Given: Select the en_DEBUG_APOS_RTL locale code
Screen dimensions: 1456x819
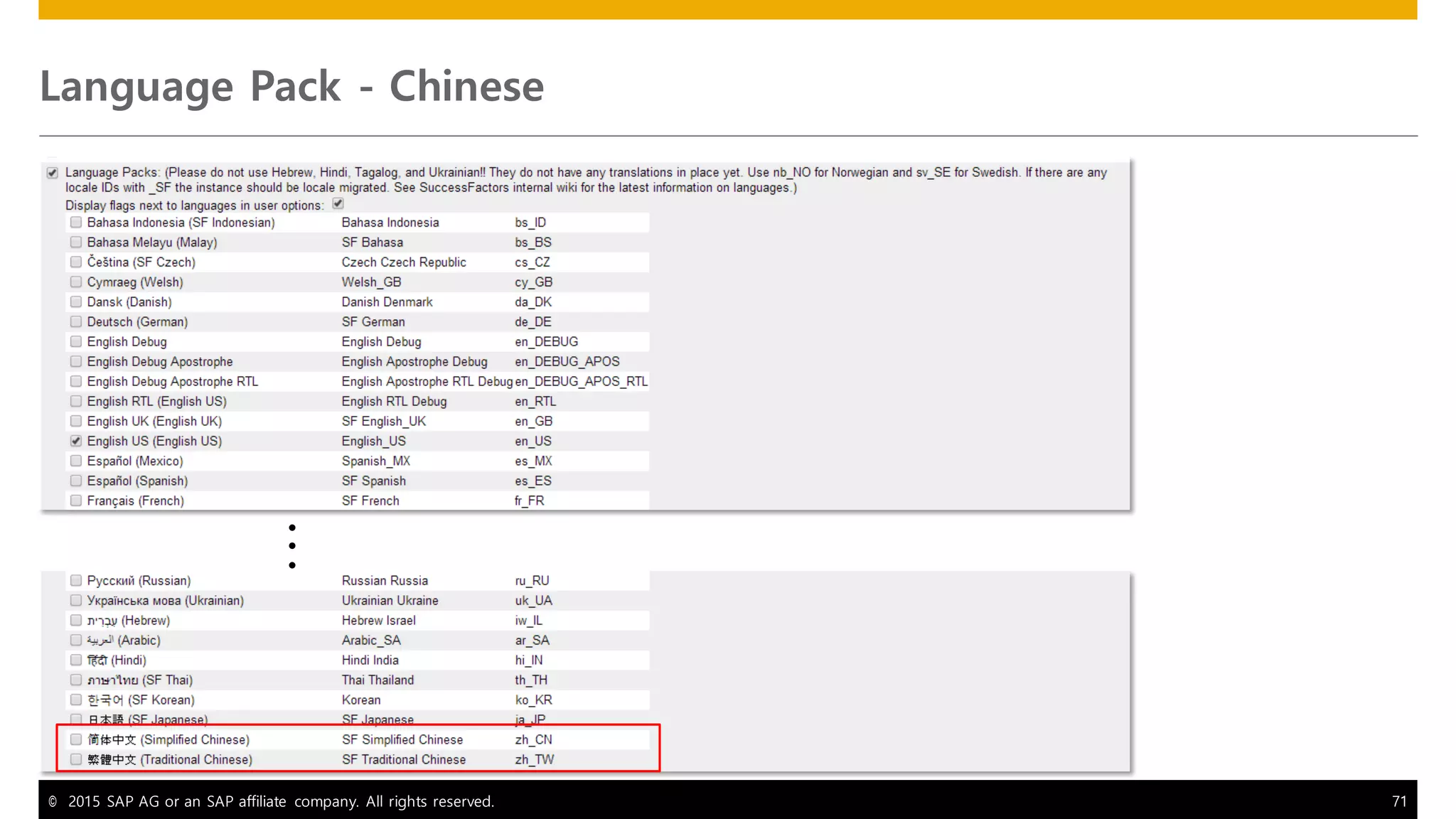Looking at the screenshot, I should coord(582,382).
